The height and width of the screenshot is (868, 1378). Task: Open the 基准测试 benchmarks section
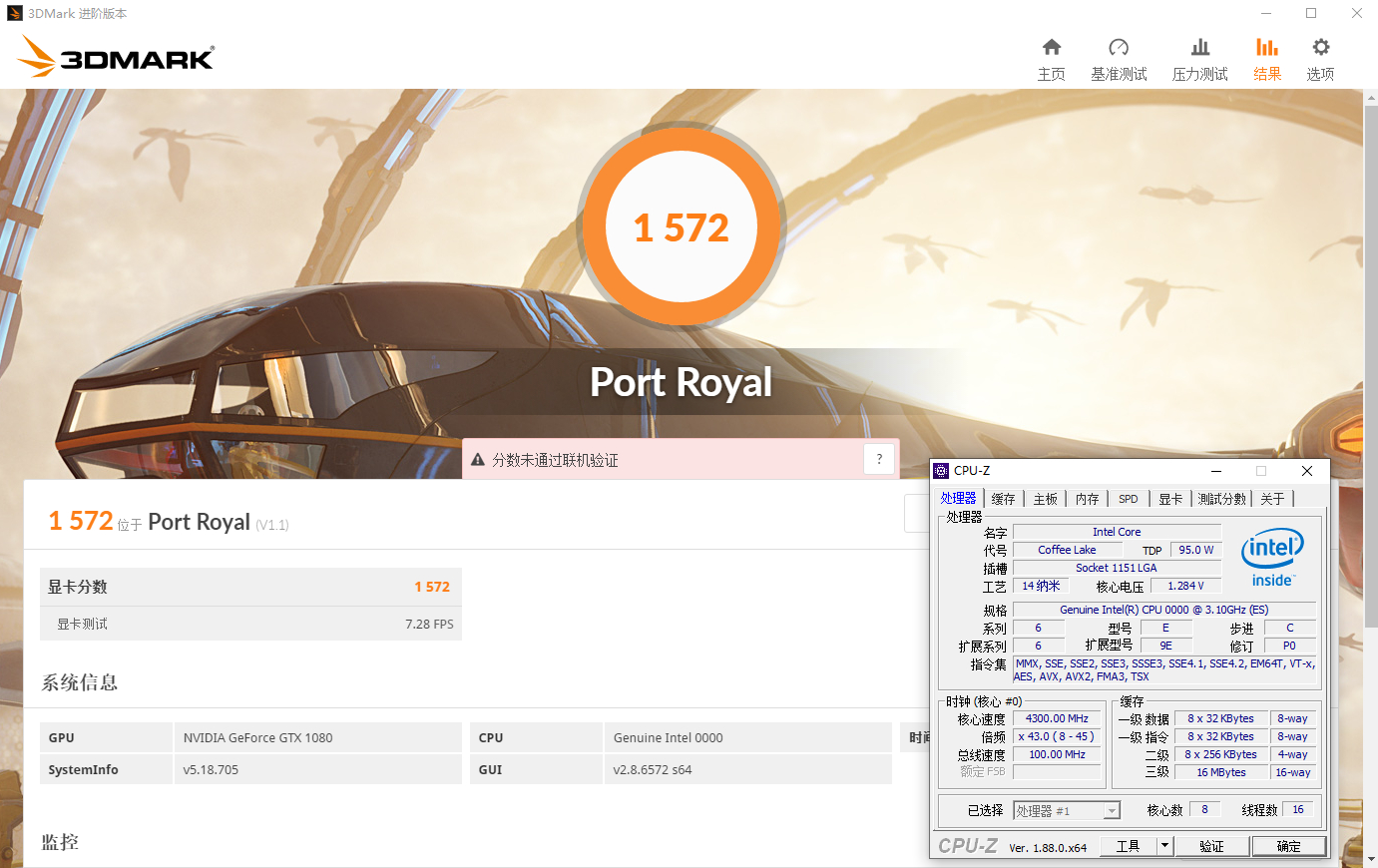tap(1119, 60)
